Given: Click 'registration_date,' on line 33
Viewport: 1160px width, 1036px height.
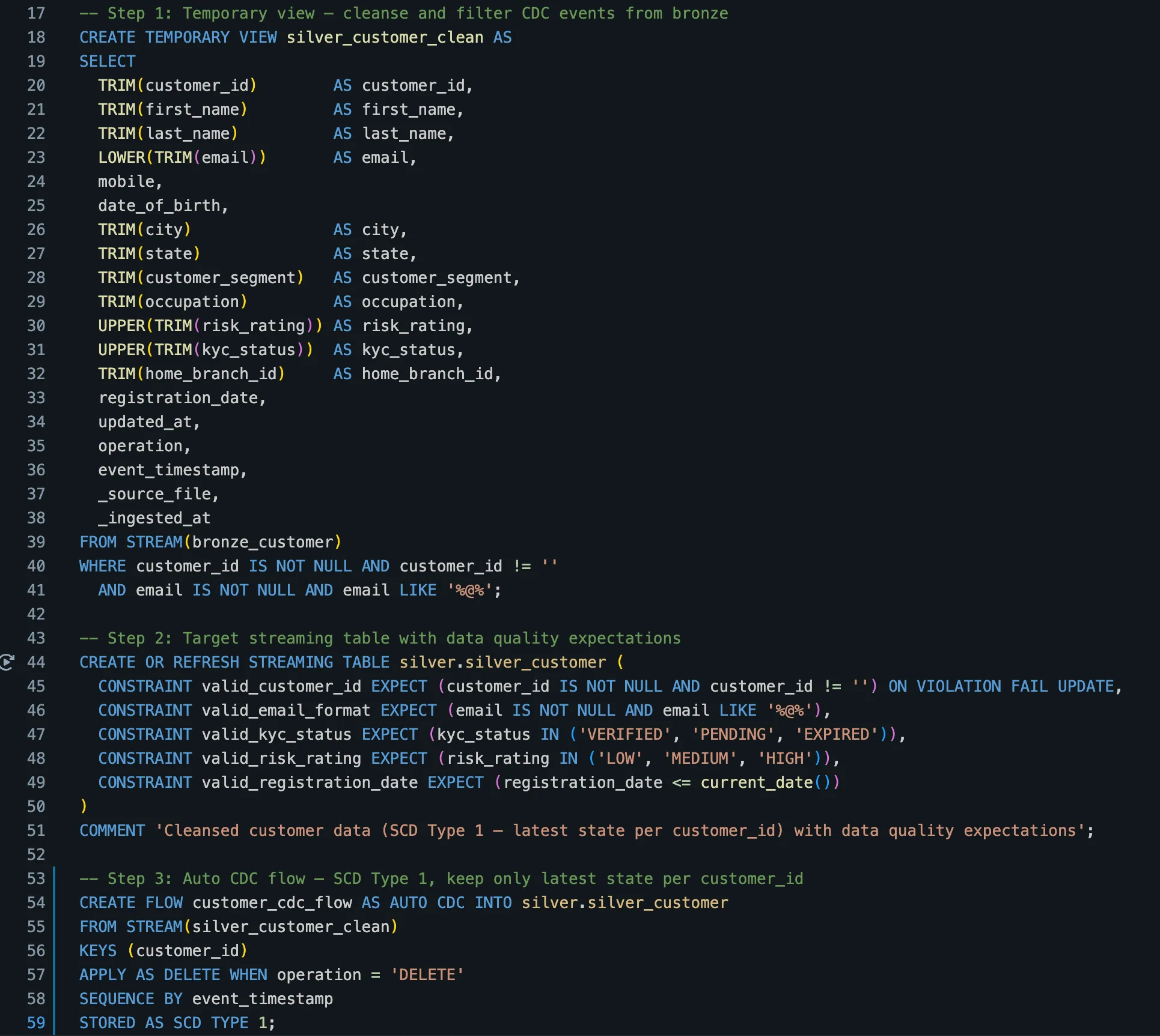Looking at the screenshot, I should pyautogui.click(x=182, y=398).
